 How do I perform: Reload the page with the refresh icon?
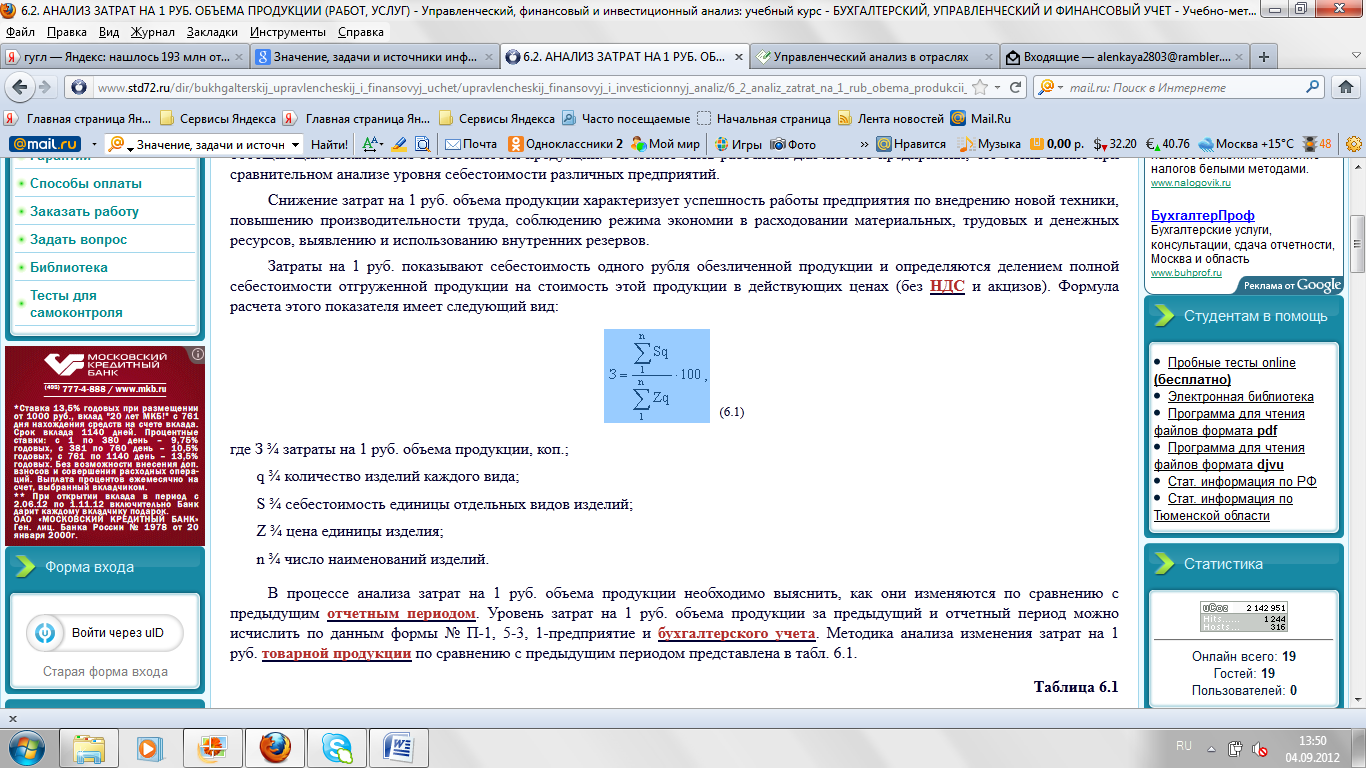[x=1015, y=87]
